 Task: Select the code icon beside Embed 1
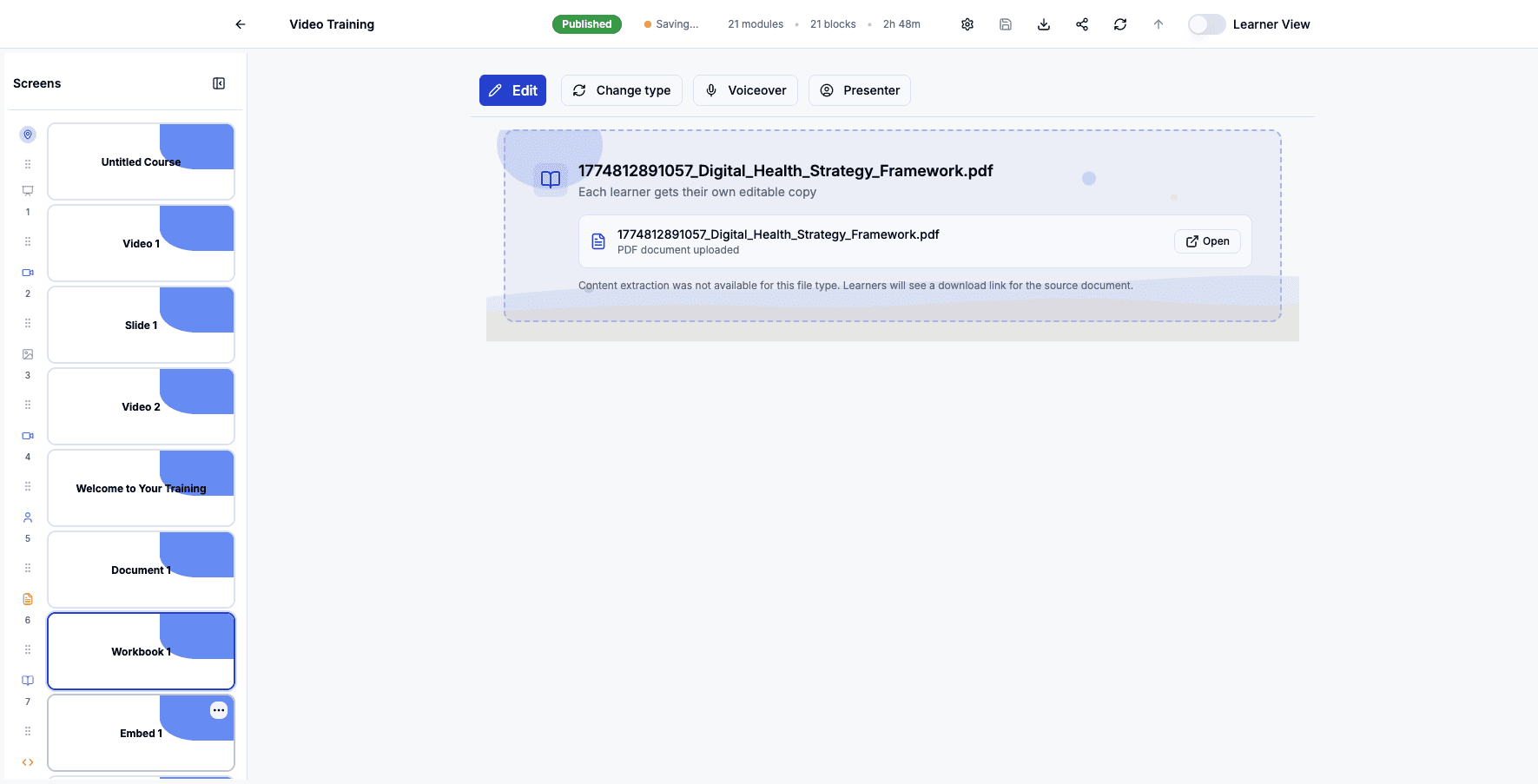tap(27, 761)
